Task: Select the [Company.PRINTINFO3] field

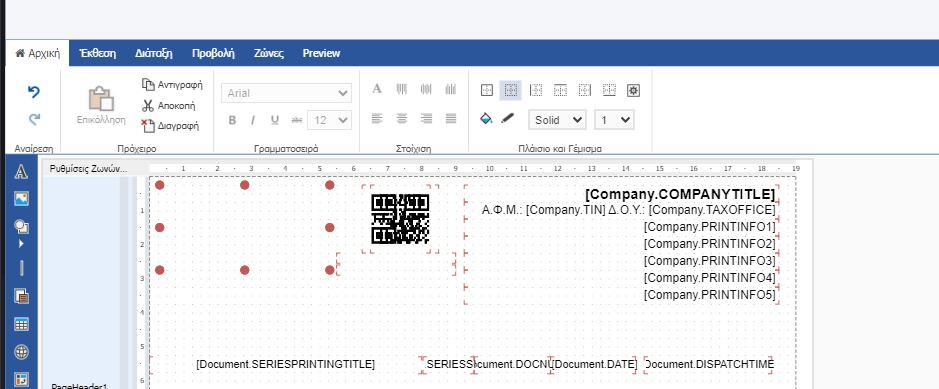Action: point(710,261)
